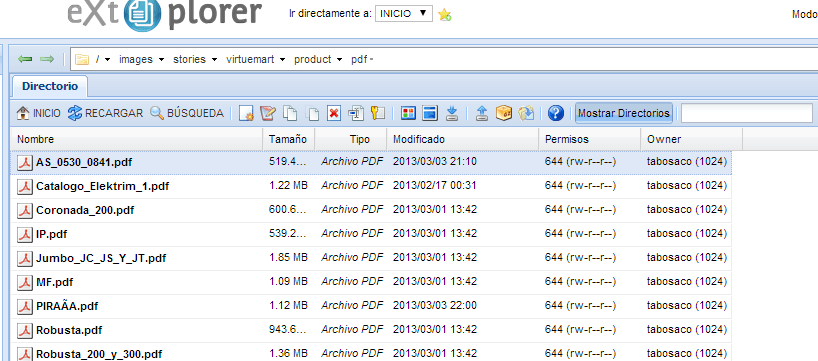Expand 'stories' breadcrumb dropdown
Screen dimensions: 818x361
214,59
